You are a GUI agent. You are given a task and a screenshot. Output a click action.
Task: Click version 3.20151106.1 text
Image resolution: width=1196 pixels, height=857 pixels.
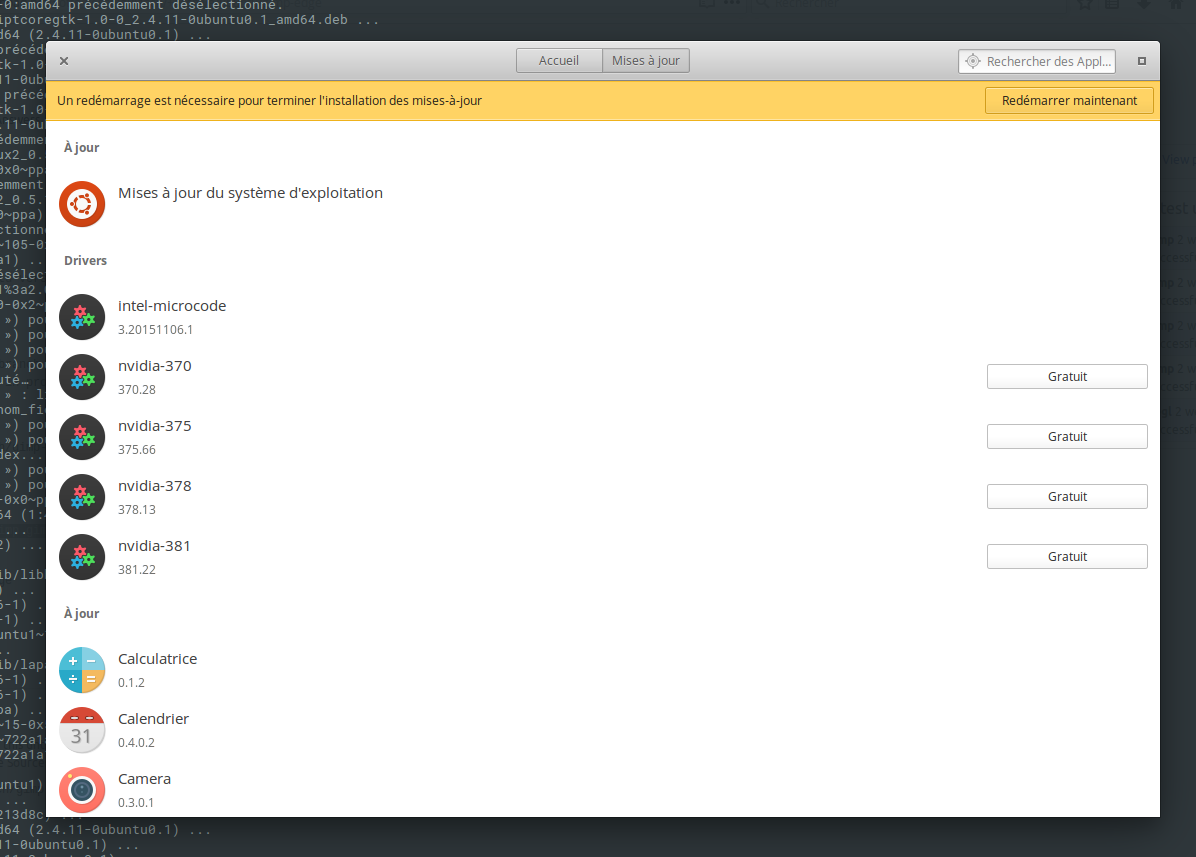pos(156,330)
